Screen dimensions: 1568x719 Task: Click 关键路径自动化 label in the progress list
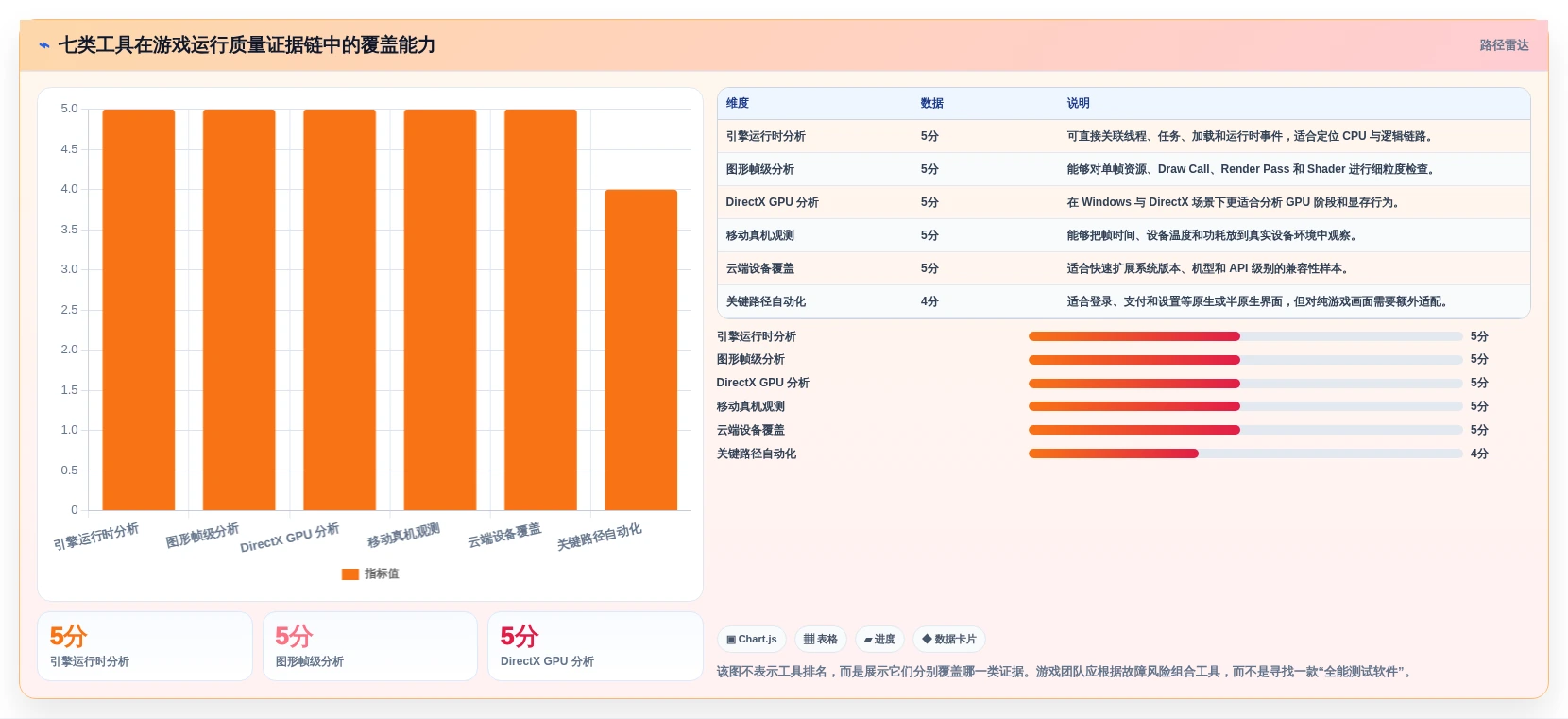point(756,454)
